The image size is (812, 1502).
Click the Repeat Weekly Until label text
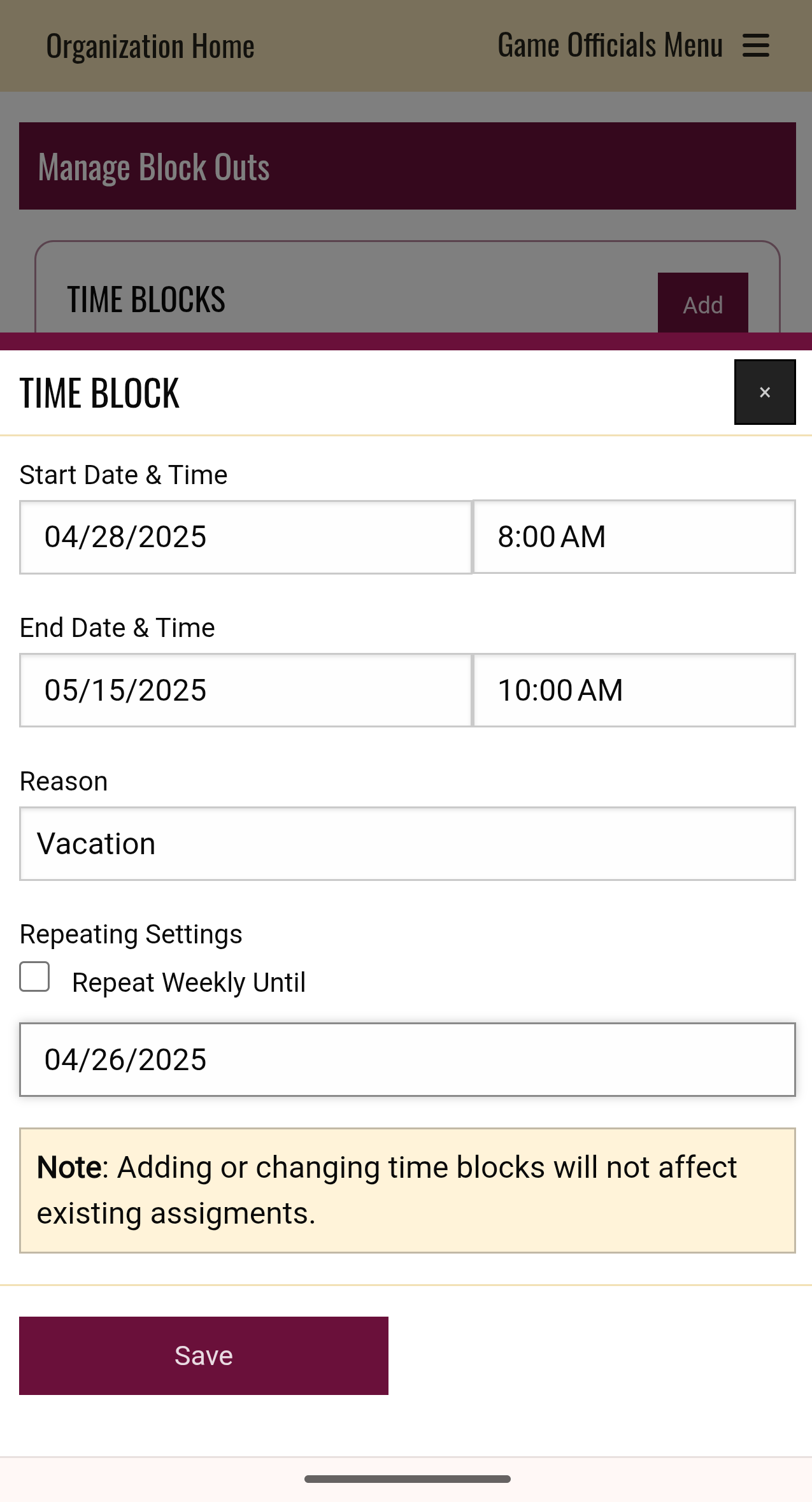pyautogui.click(x=189, y=982)
